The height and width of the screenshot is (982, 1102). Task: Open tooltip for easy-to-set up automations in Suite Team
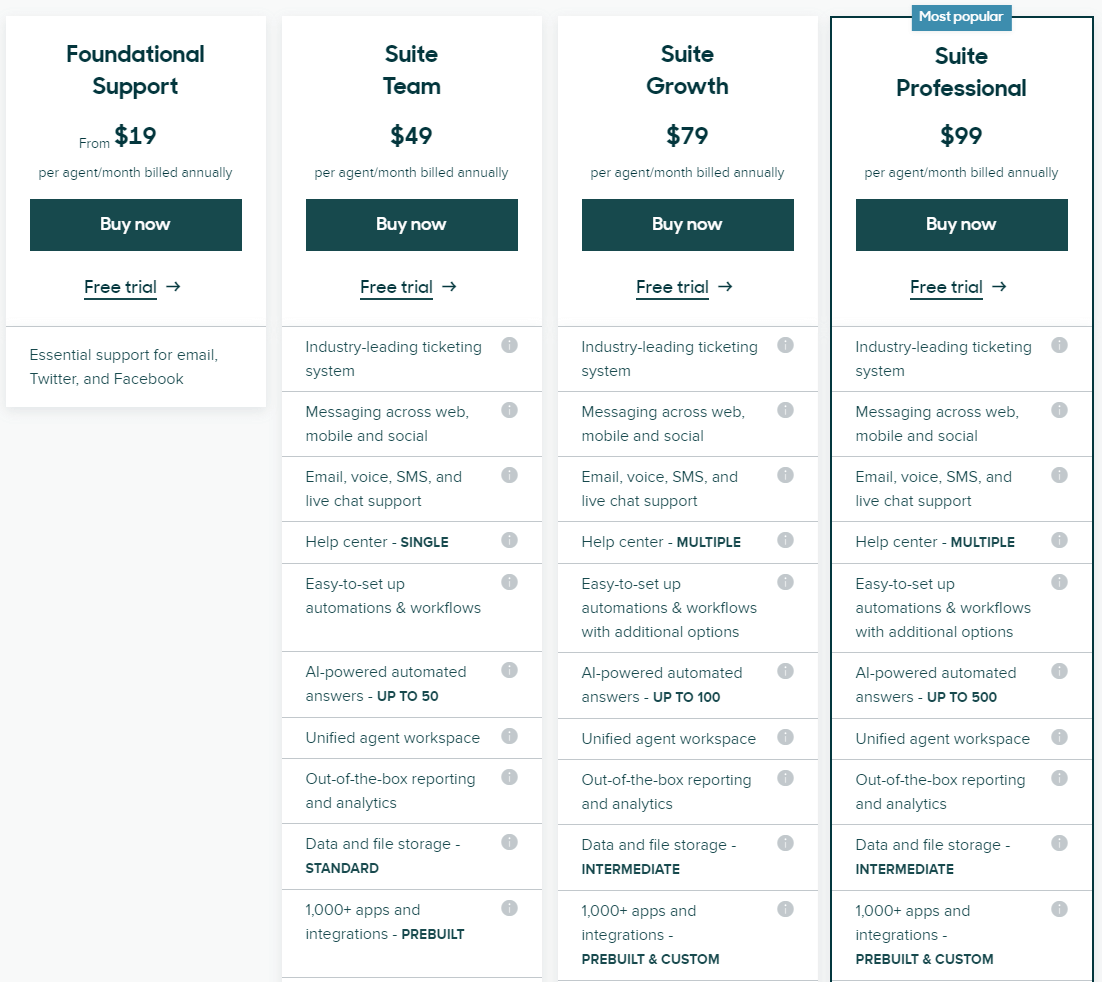510,581
